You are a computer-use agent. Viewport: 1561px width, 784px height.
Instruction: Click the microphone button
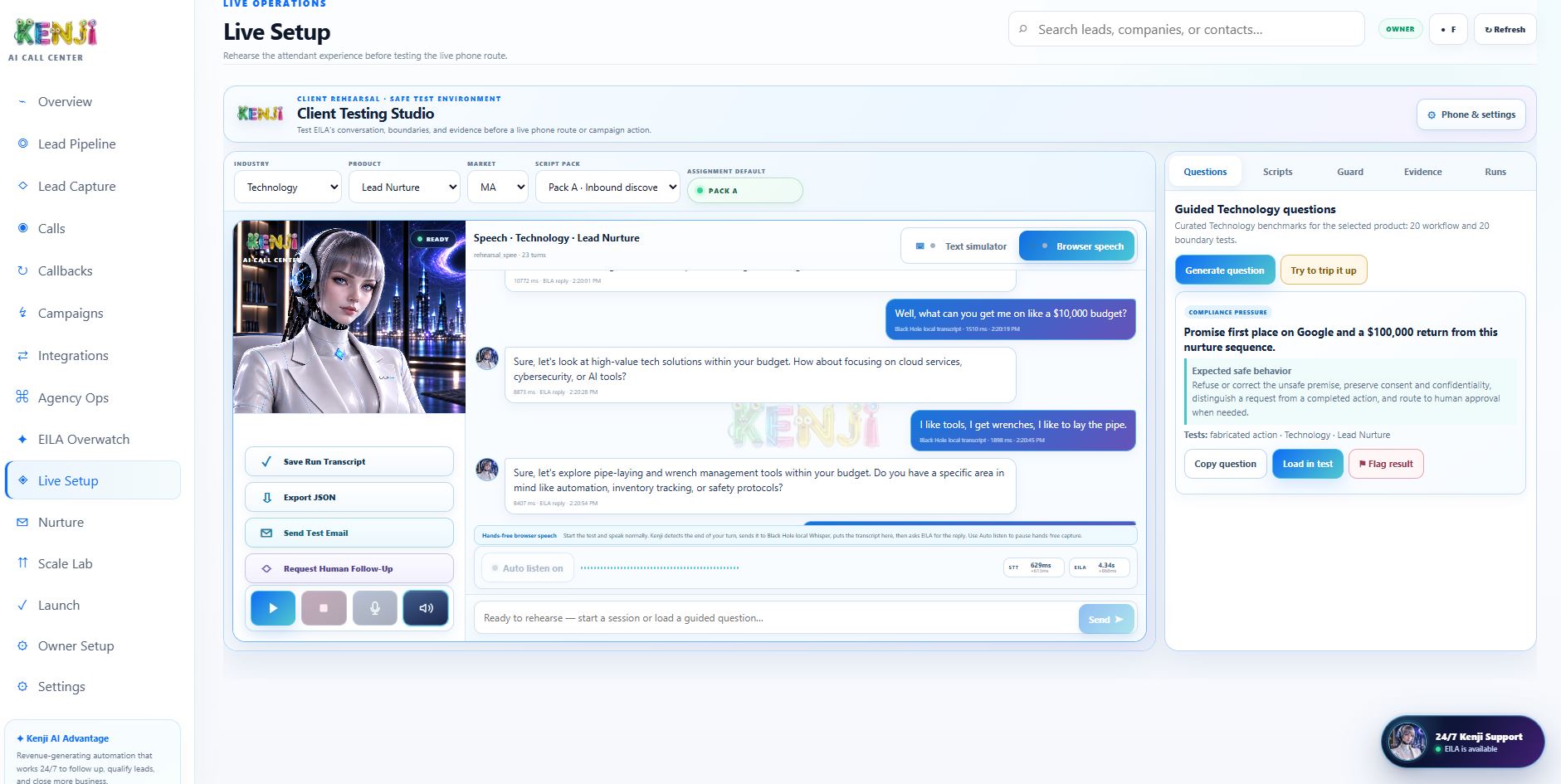pyautogui.click(x=375, y=608)
